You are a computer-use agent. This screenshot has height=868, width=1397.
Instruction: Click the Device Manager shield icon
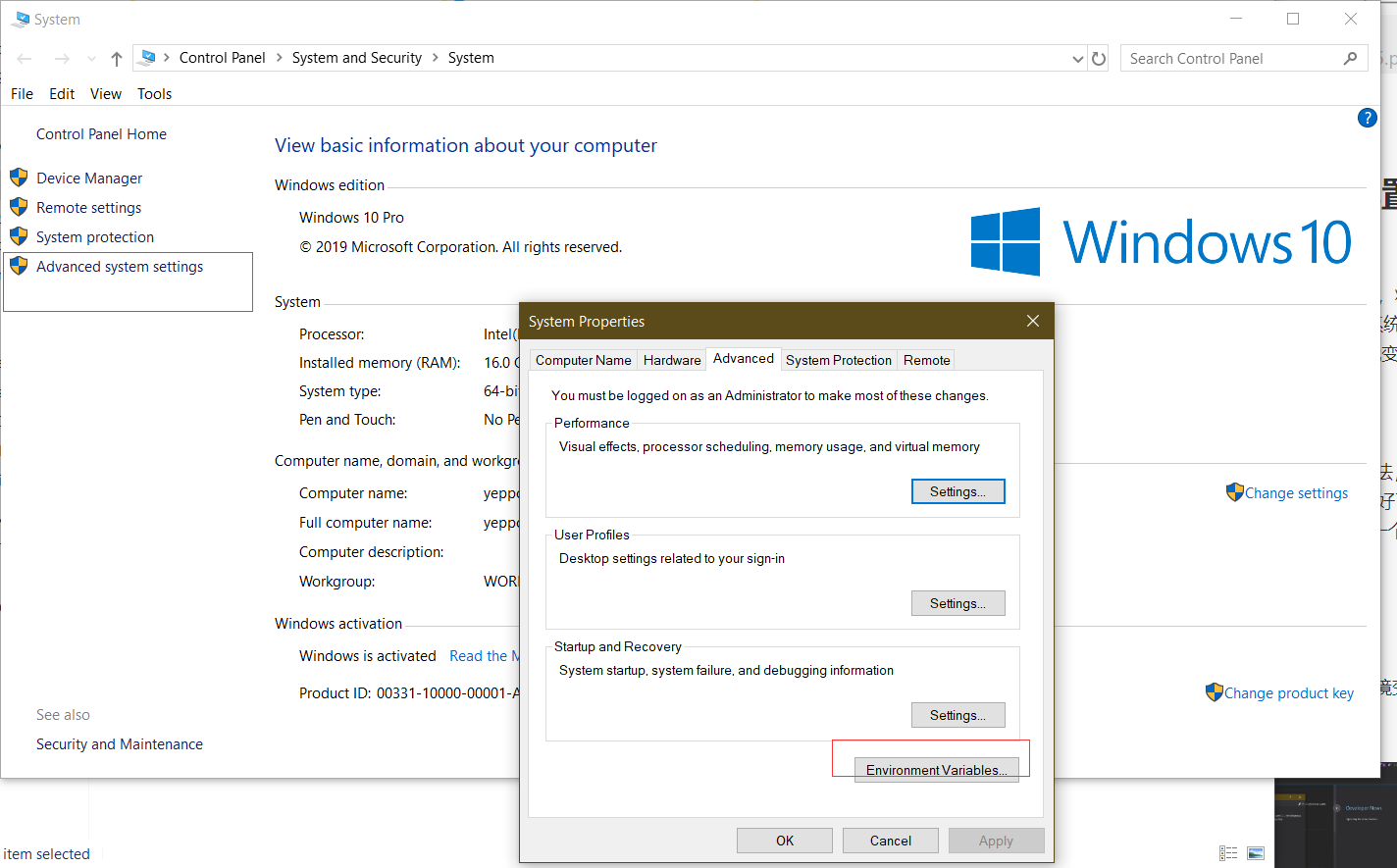coord(19,178)
